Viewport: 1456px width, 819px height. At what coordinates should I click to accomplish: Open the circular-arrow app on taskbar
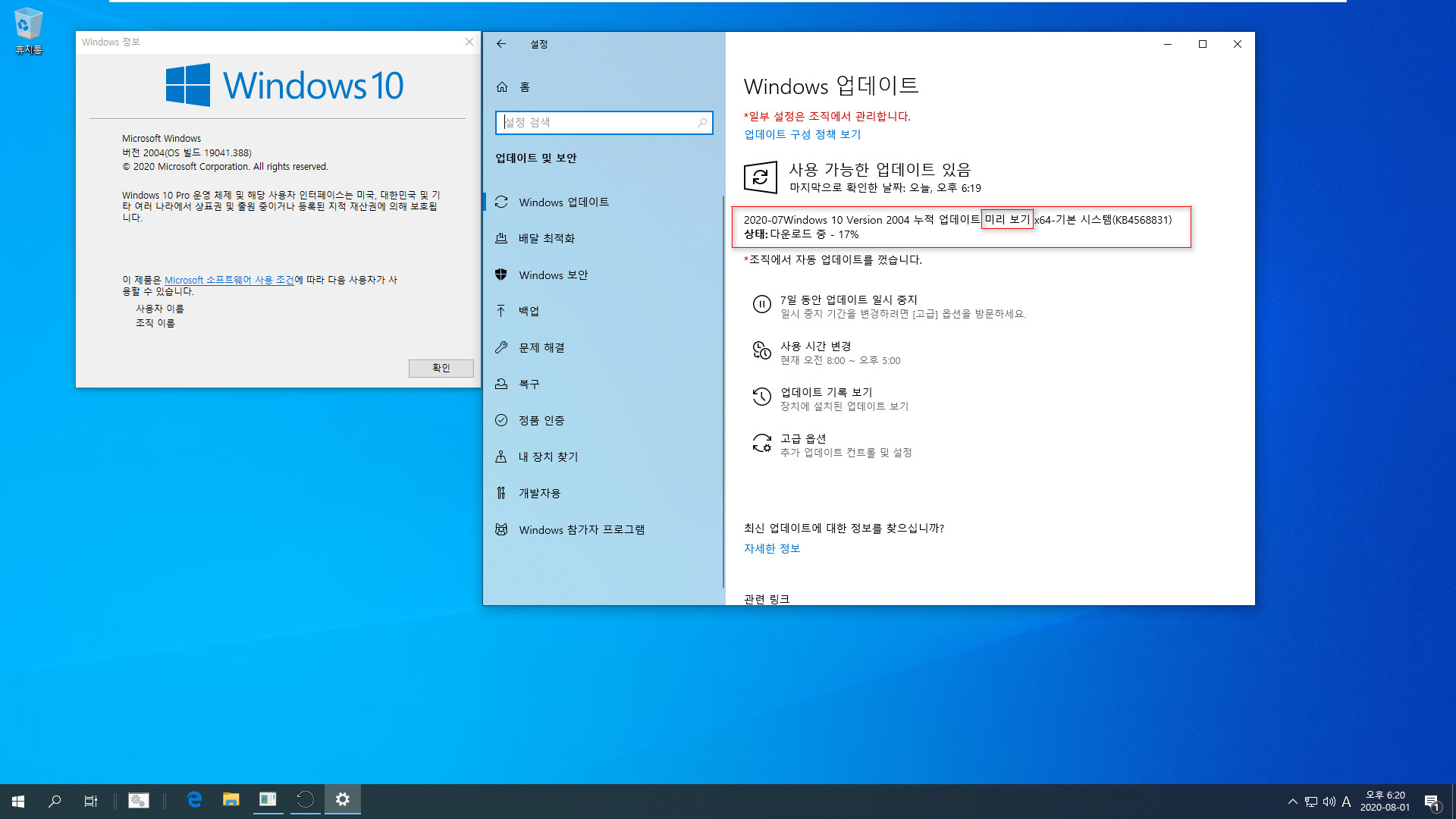click(305, 800)
